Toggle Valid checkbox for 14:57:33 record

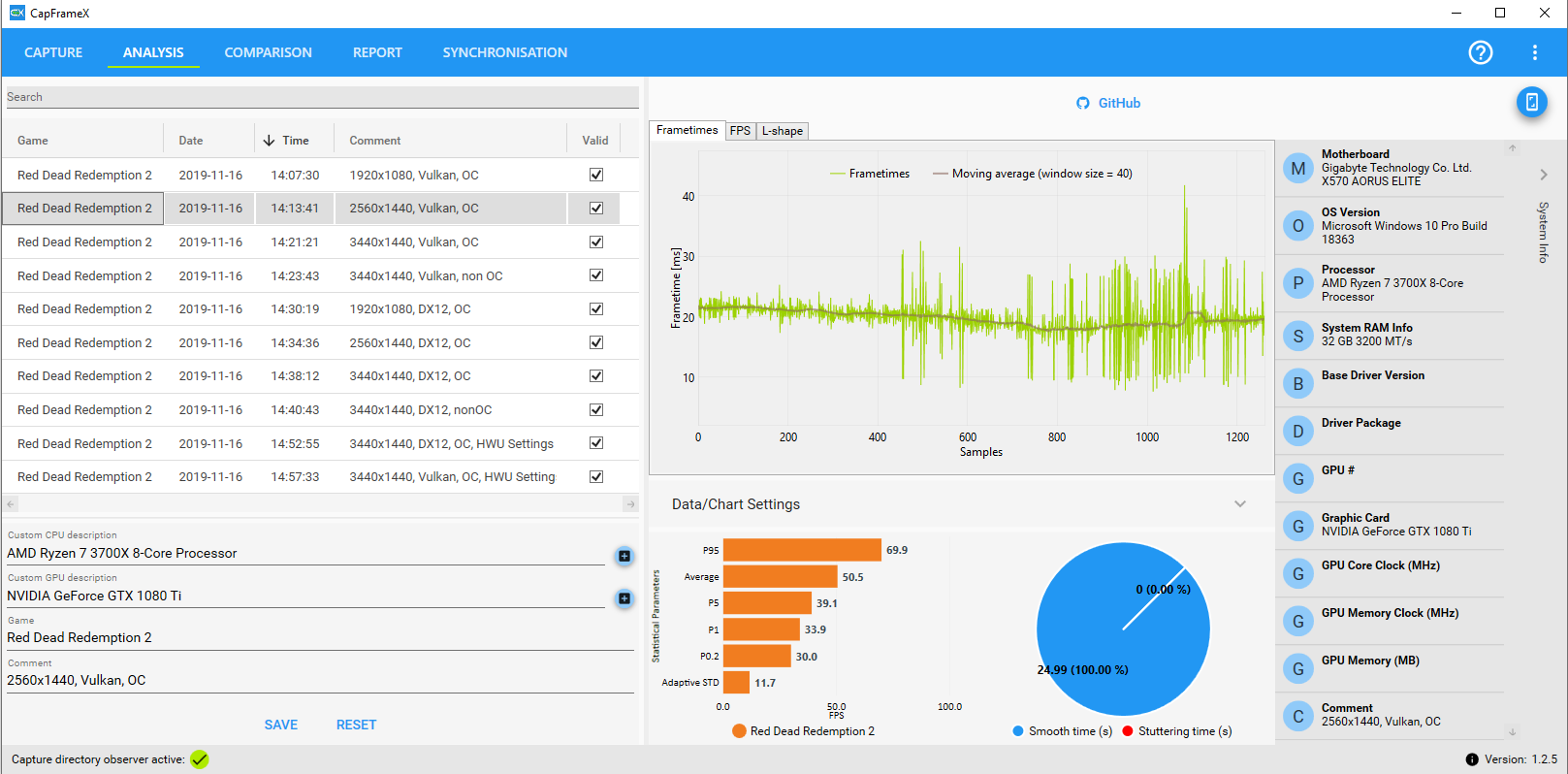point(596,476)
